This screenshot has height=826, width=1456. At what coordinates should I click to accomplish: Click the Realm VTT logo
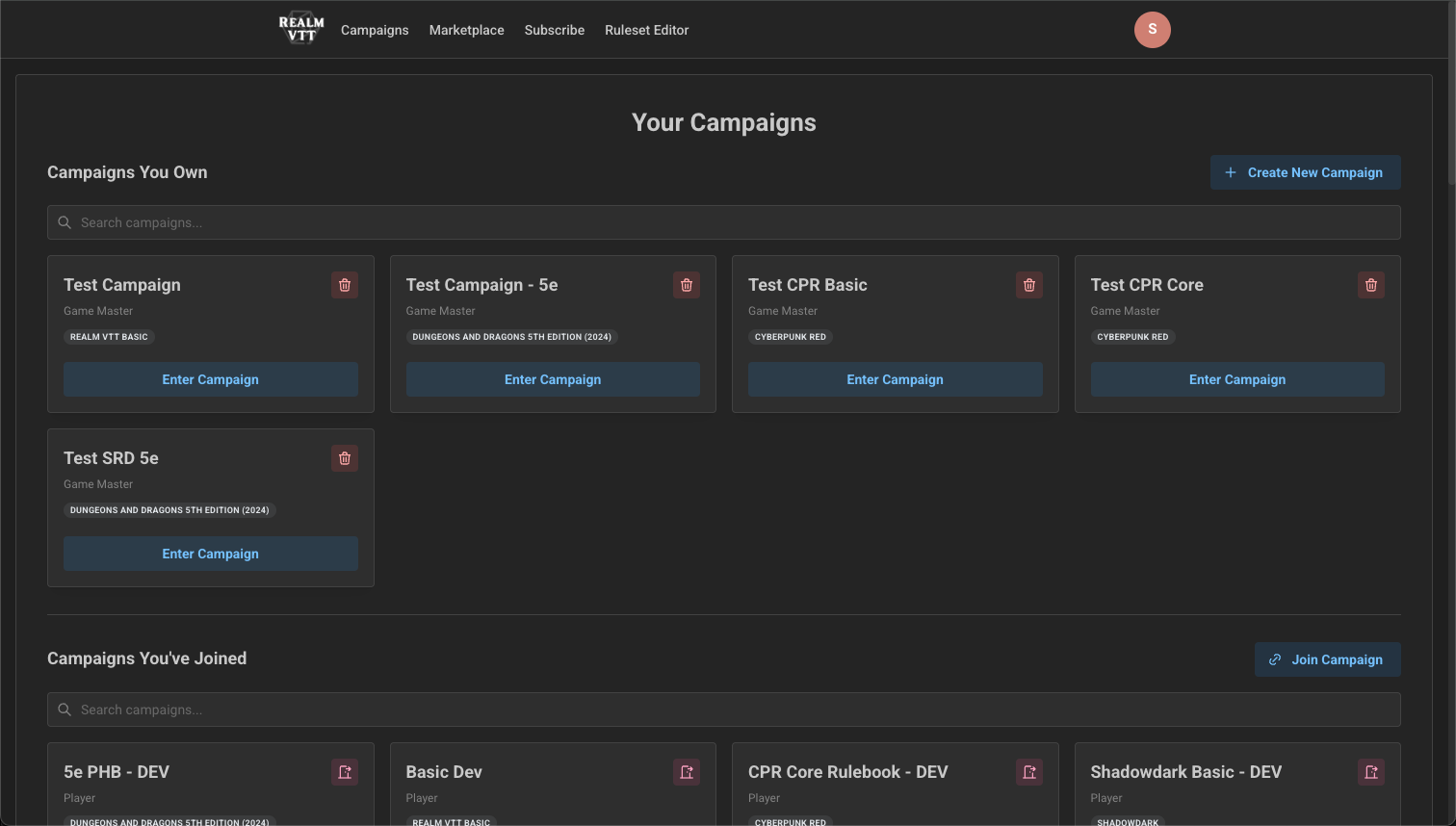coord(301,30)
